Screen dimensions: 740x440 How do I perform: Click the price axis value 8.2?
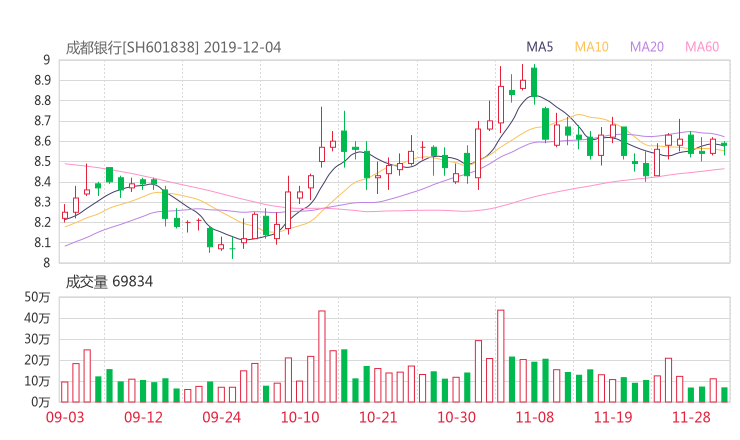tap(42, 222)
